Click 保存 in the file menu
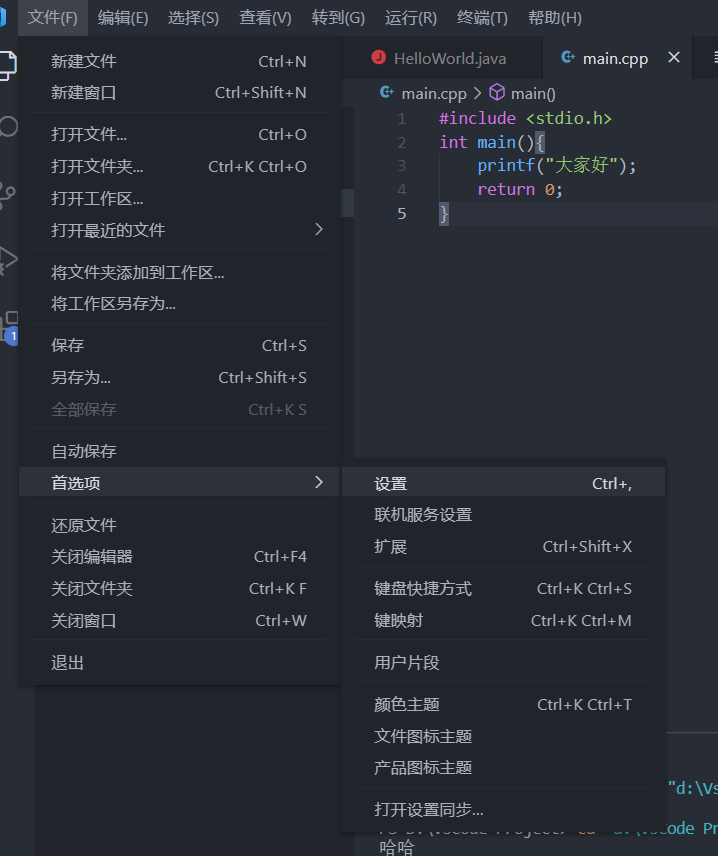 tap(180, 346)
